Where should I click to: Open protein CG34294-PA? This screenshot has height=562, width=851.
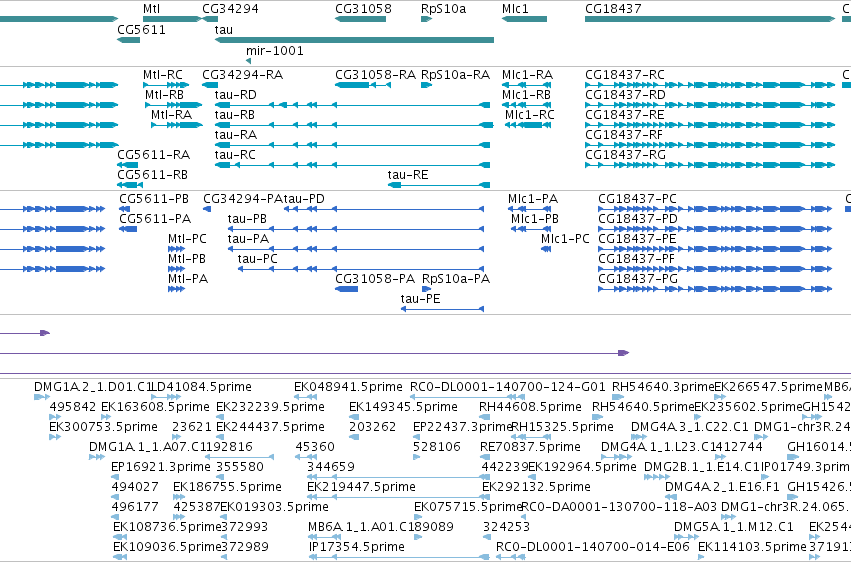click(243, 199)
